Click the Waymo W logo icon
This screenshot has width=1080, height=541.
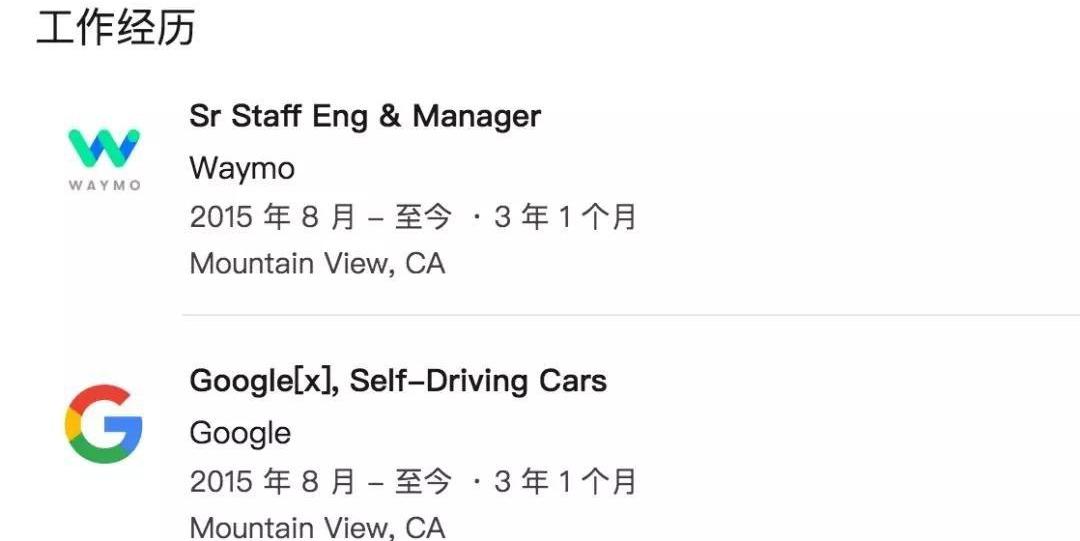coord(104,147)
